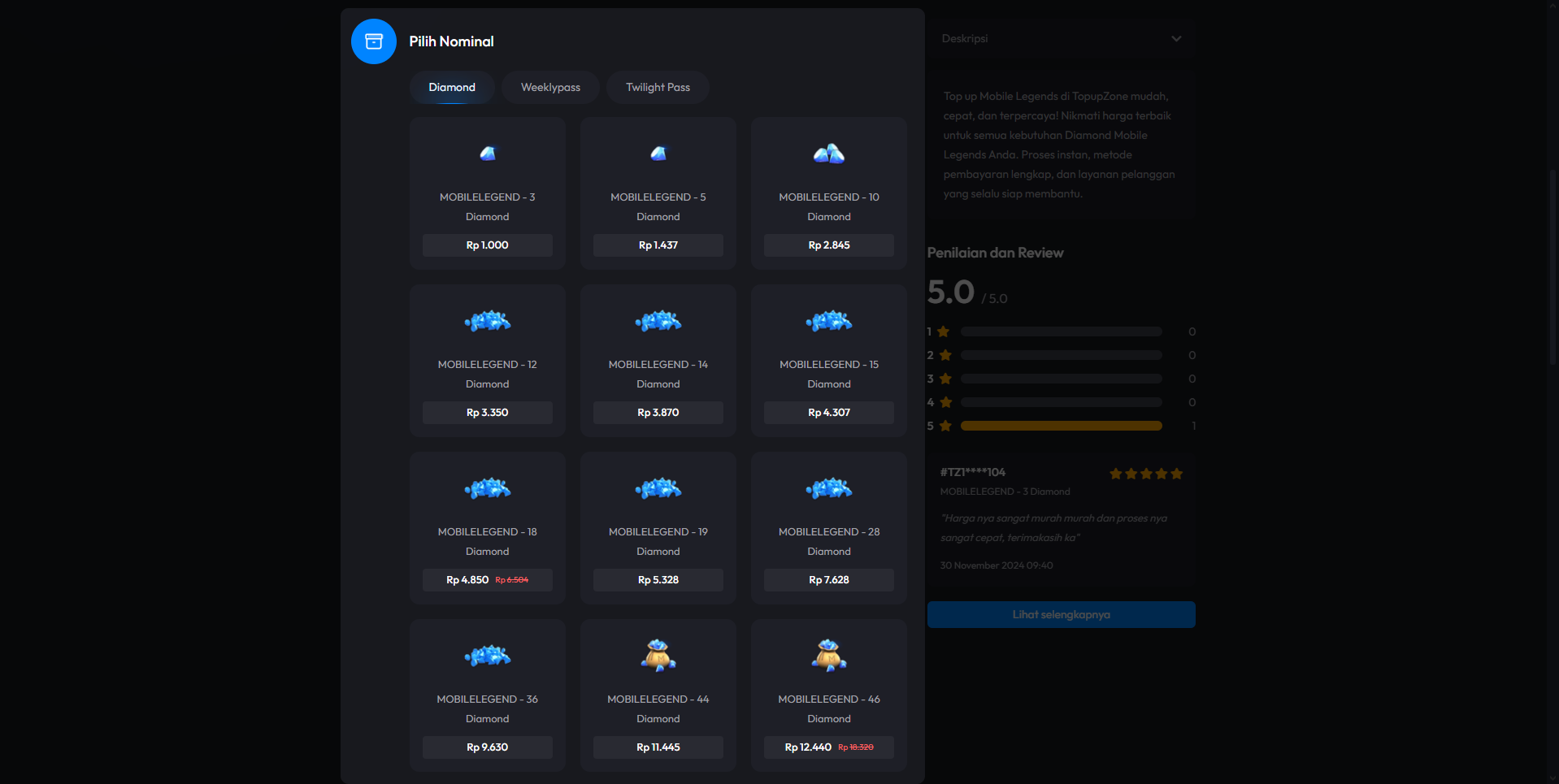Image resolution: width=1559 pixels, height=784 pixels.
Task: Click the Lihat selengkapnya button
Action: tap(1062, 615)
